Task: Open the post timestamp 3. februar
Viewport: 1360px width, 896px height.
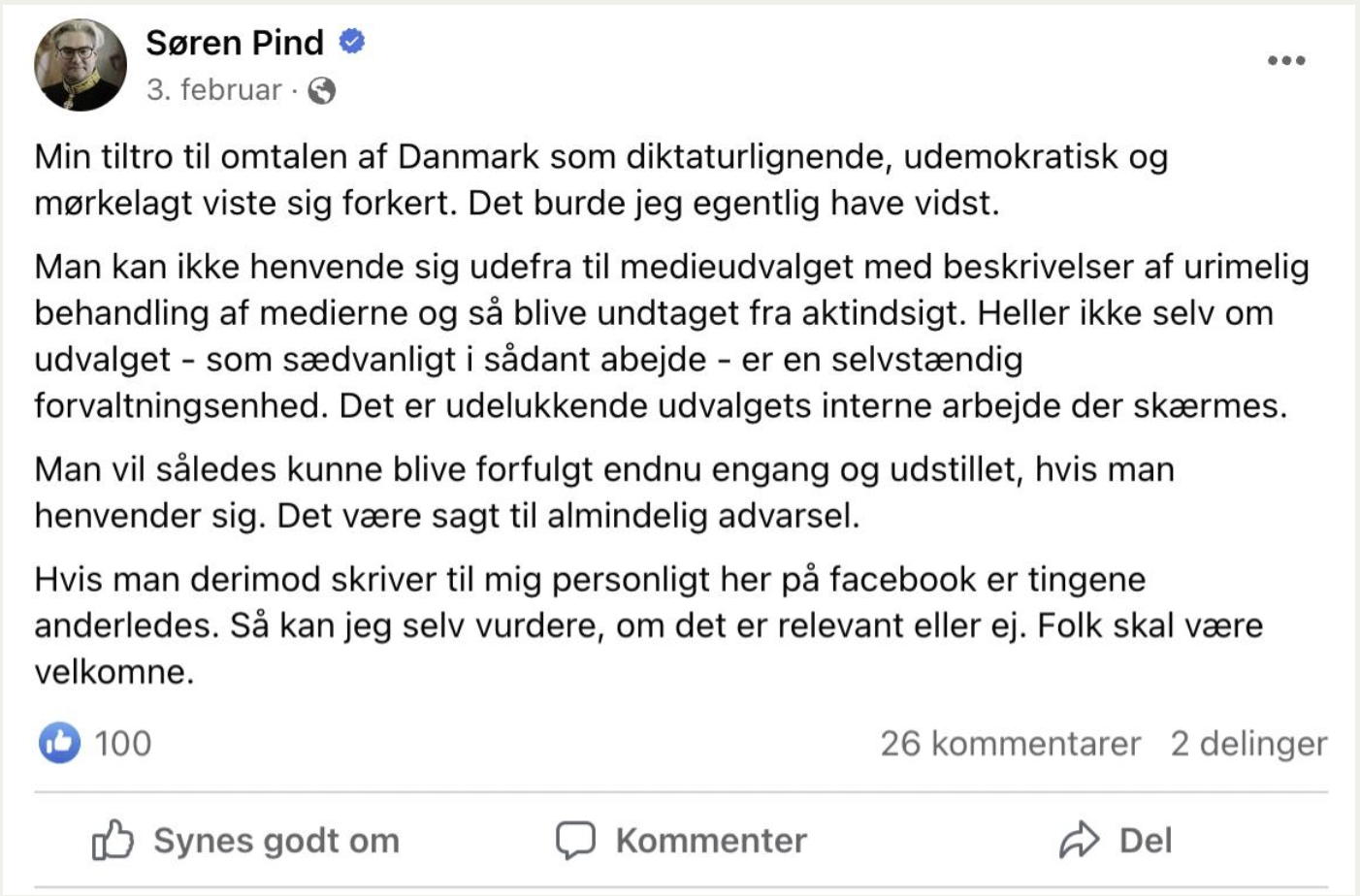Action: coord(213,90)
